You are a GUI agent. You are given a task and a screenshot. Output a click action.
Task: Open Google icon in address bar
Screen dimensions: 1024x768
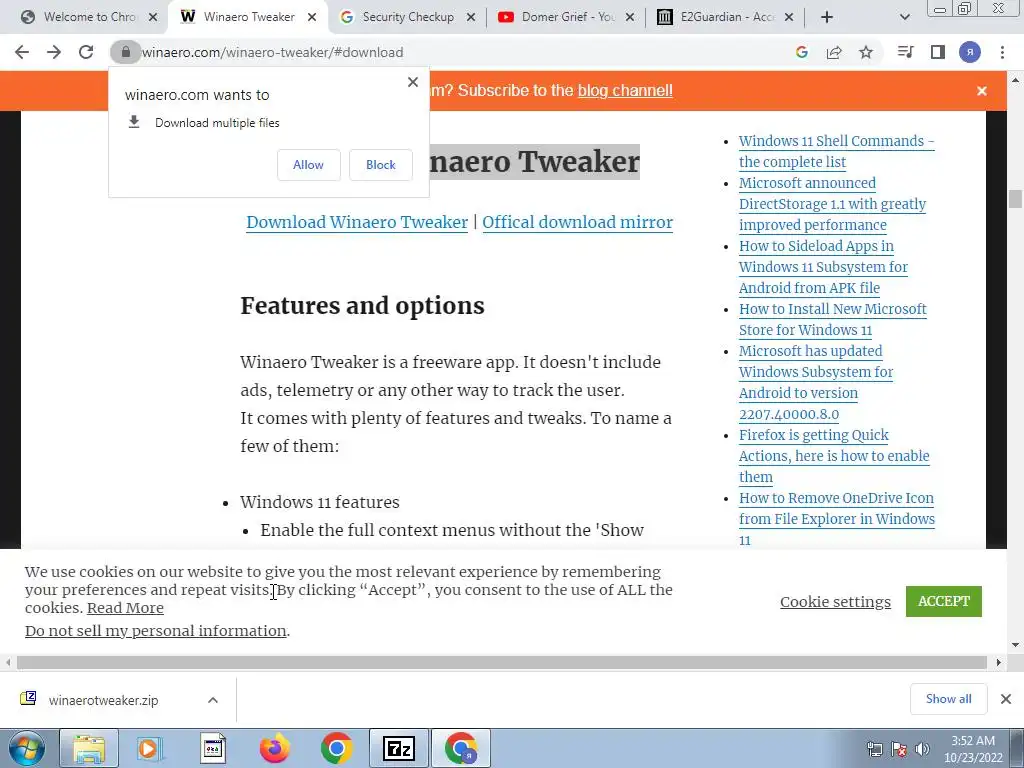pyautogui.click(x=801, y=52)
